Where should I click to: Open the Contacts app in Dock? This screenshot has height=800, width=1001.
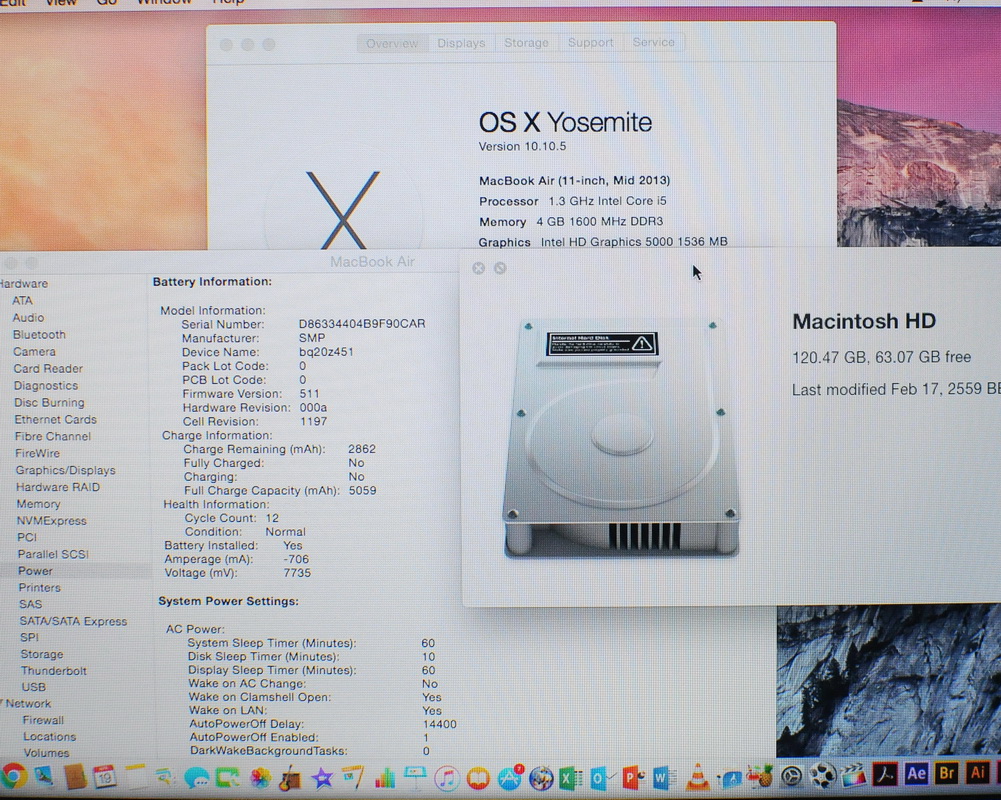point(75,777)
